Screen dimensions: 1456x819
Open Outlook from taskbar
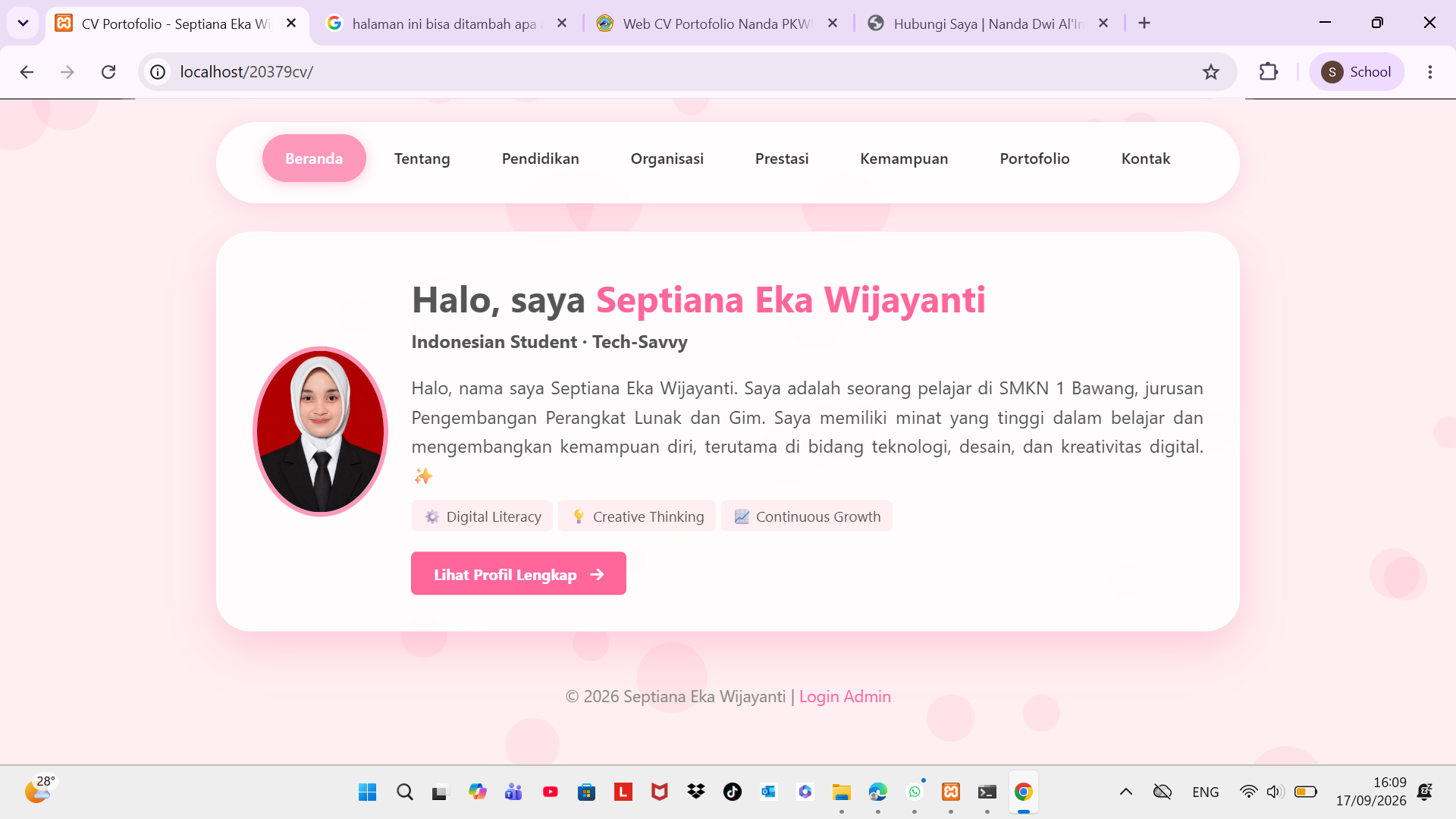[769, 792]
